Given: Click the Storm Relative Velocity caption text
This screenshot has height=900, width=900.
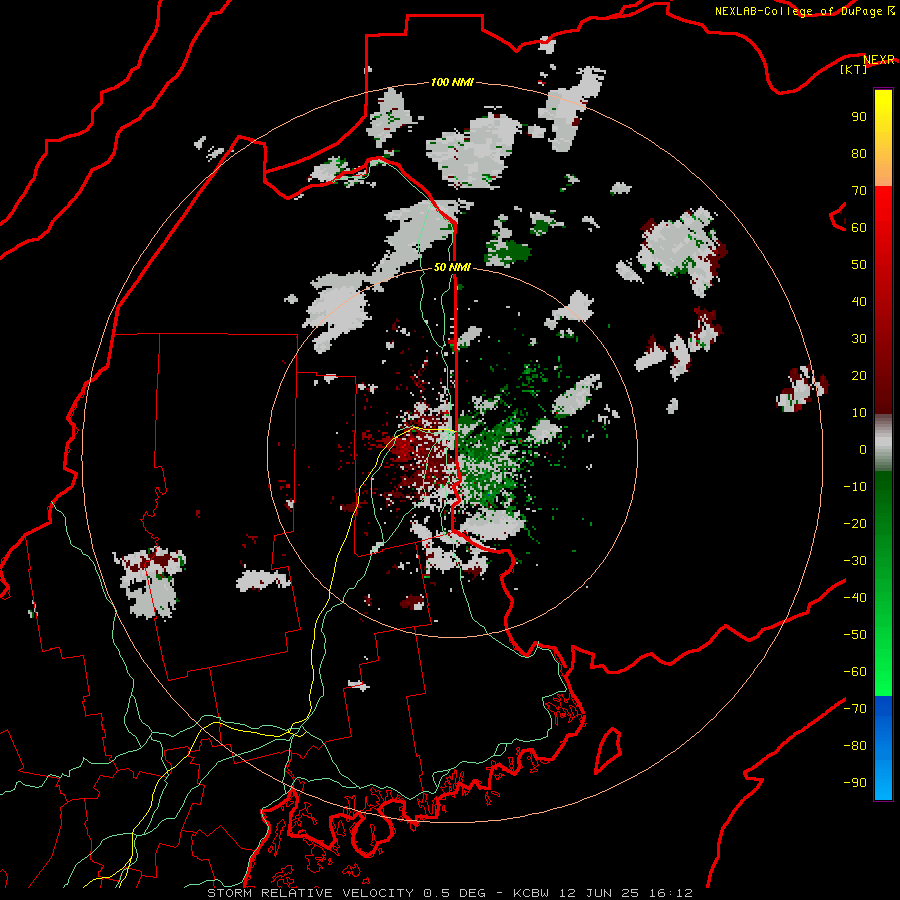Looking at the screenshot, I should [449, 893].
